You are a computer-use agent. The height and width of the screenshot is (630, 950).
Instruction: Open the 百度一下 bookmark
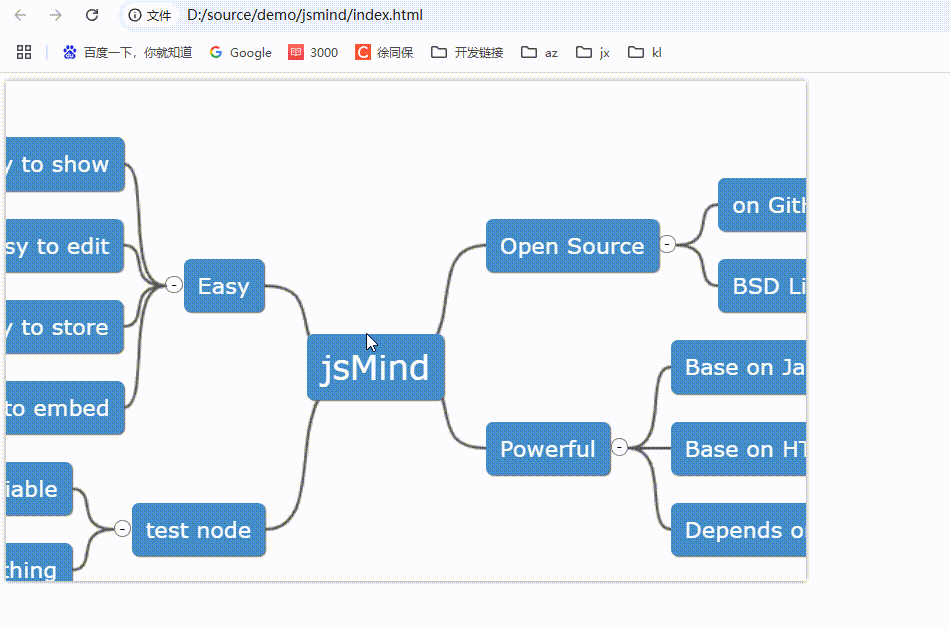[x=127, y=53]
